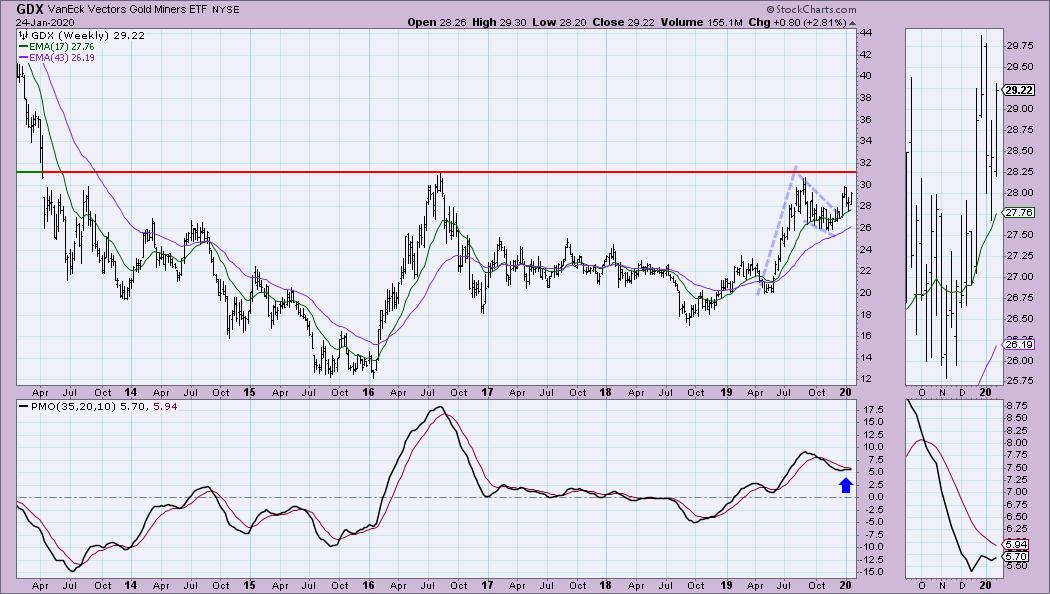Click the black 29.22 price tag in right panel
Image resolution: width=1050 pixels, height=594 pixels.
tap(1020, 89)
